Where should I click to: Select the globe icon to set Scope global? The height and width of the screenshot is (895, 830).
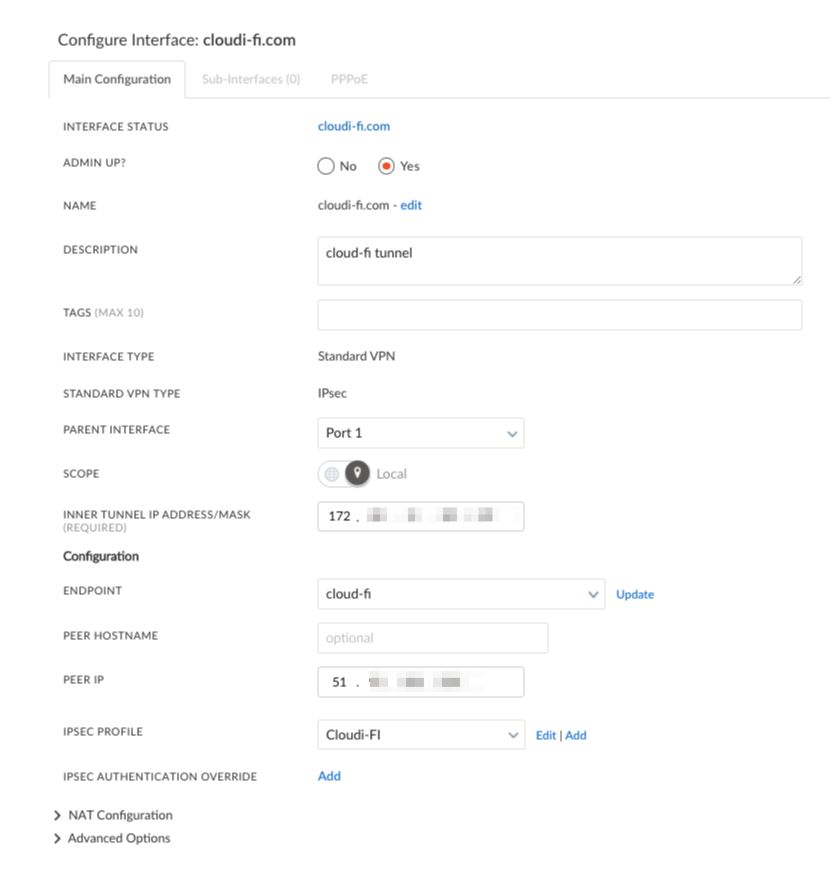point(330,473)
